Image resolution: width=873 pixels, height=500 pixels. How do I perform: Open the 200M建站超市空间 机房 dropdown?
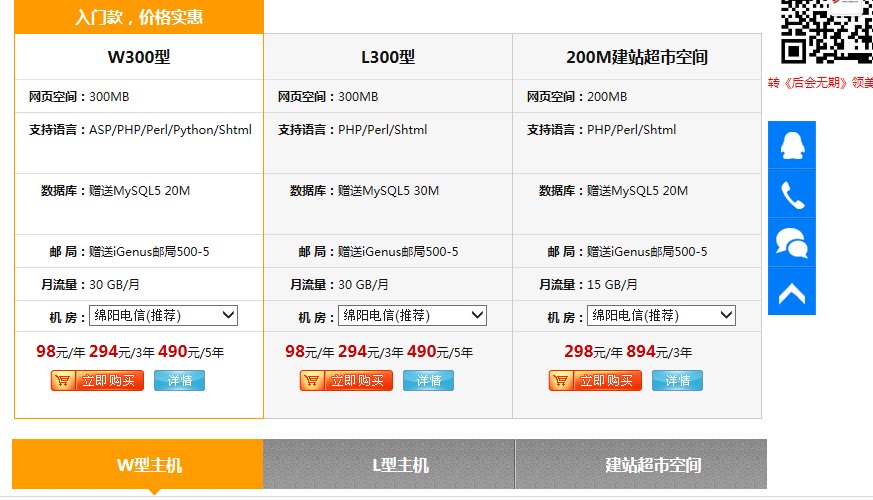(661, 316)
